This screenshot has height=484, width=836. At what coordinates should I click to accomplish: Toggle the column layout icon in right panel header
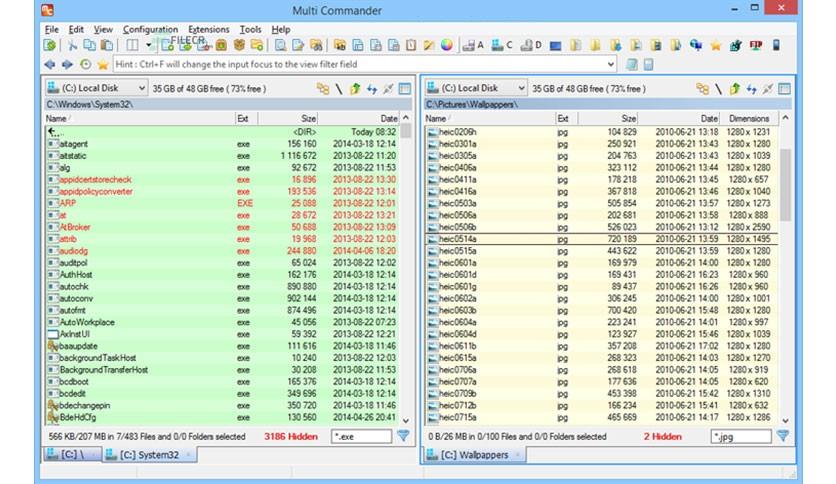pos(784,88)
